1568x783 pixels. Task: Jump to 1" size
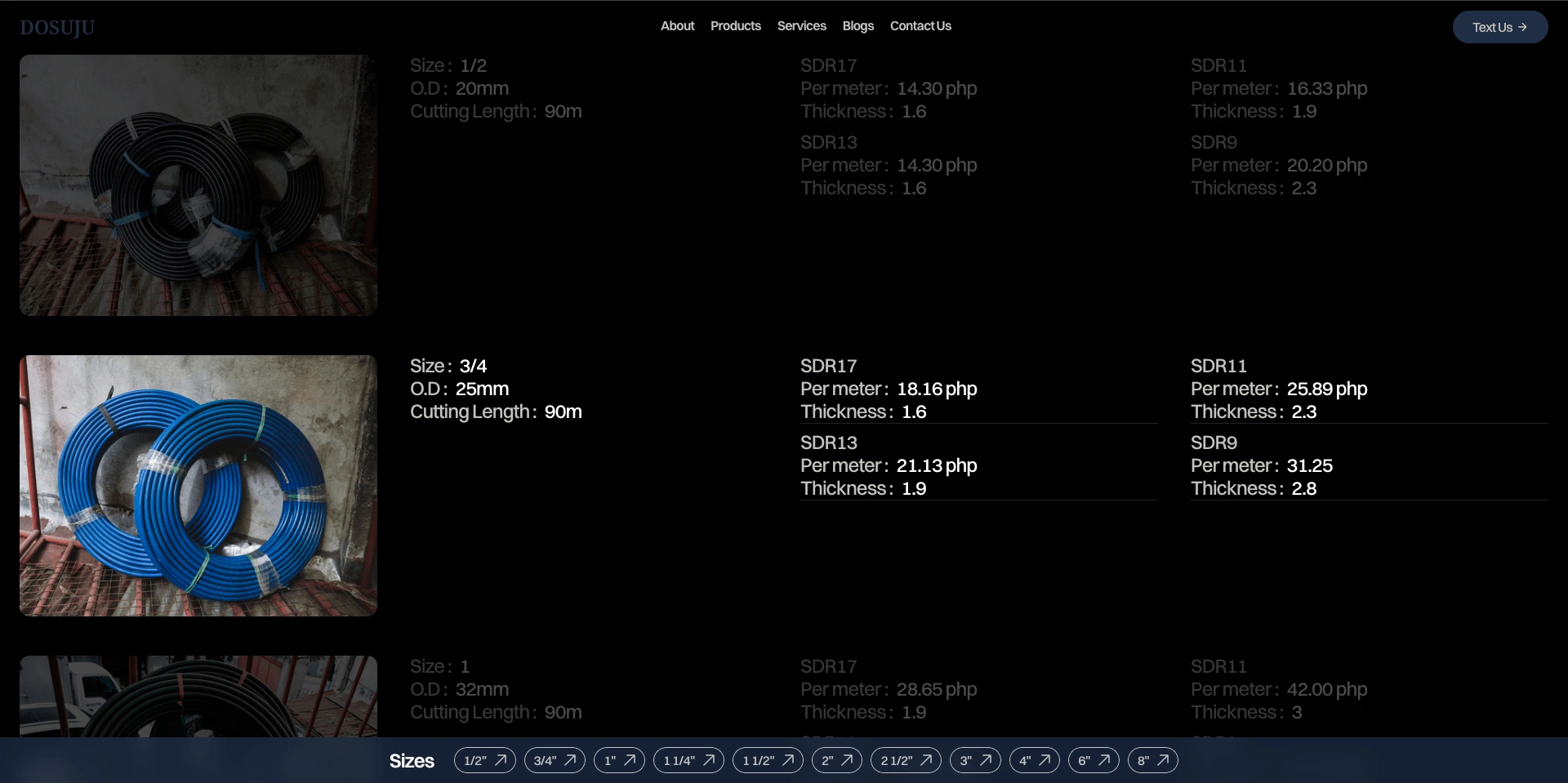point(619,760)
